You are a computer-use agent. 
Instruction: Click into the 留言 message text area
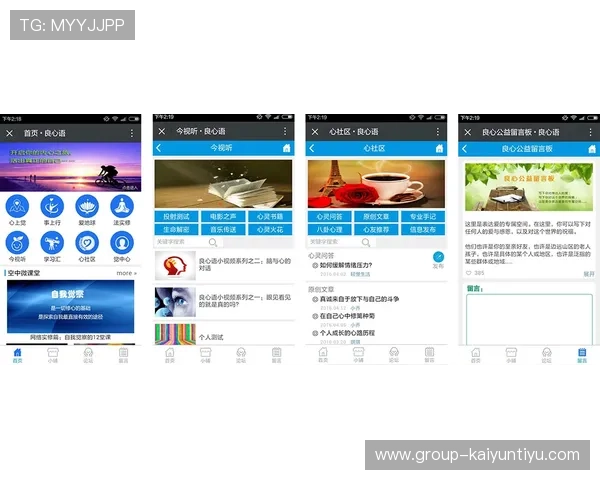pos(529,319)
